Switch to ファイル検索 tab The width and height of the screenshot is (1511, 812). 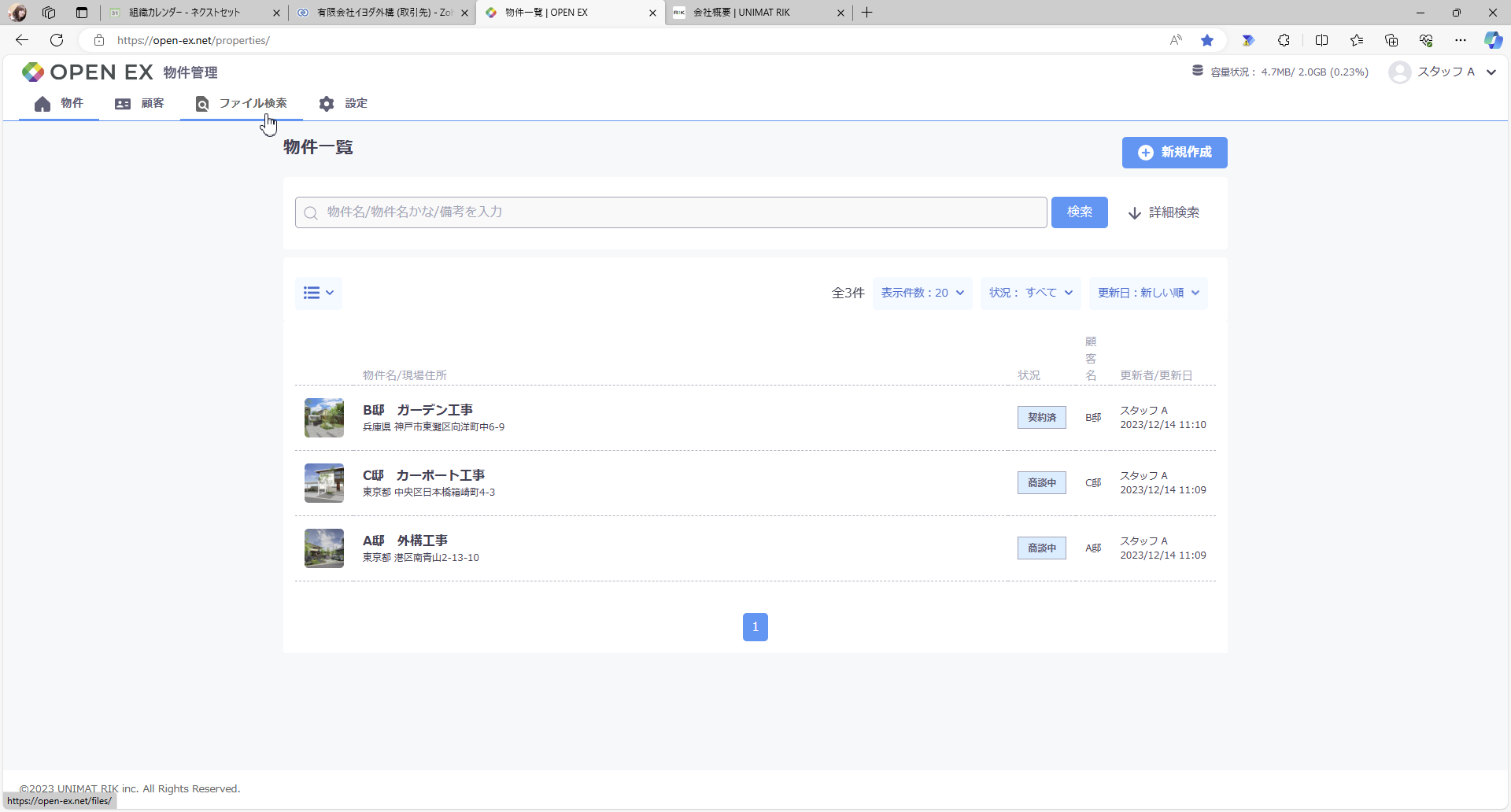click(x=242, y=104)
